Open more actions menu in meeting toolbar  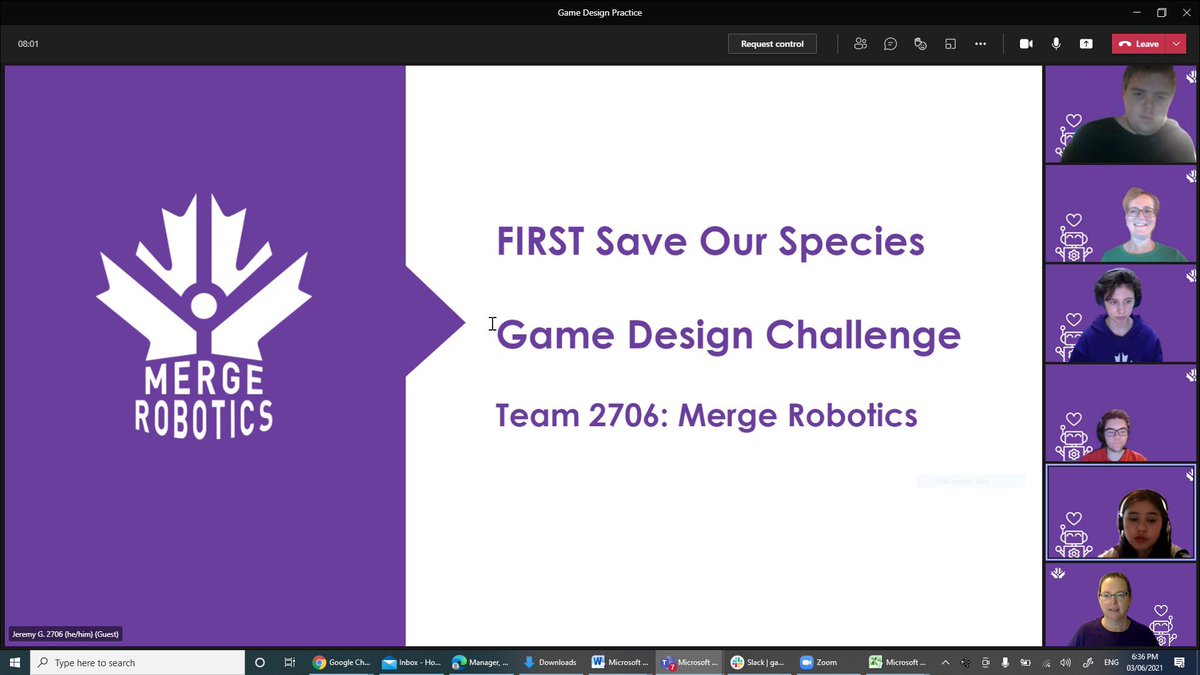point(980,43)
